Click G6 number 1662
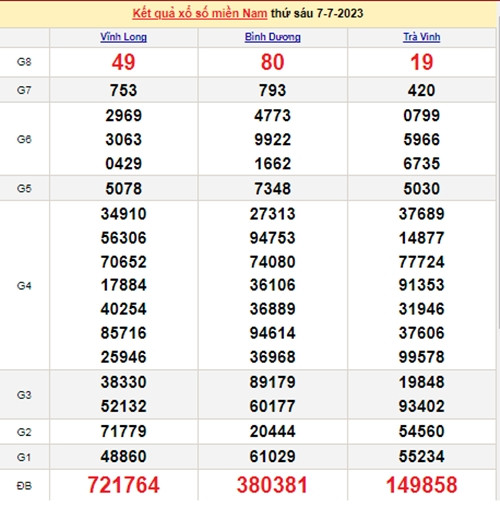This screenshot has width=500, height=507. pos(273,163)
